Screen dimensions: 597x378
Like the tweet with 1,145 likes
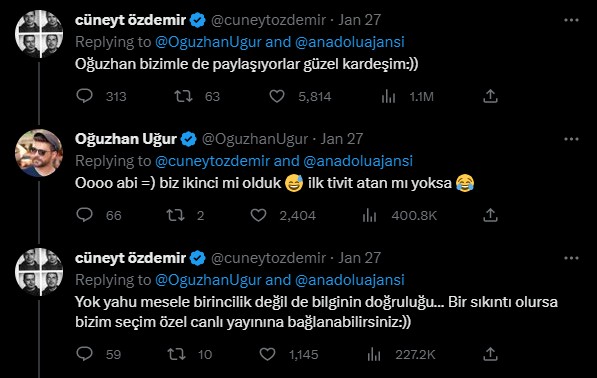(267, 354)
